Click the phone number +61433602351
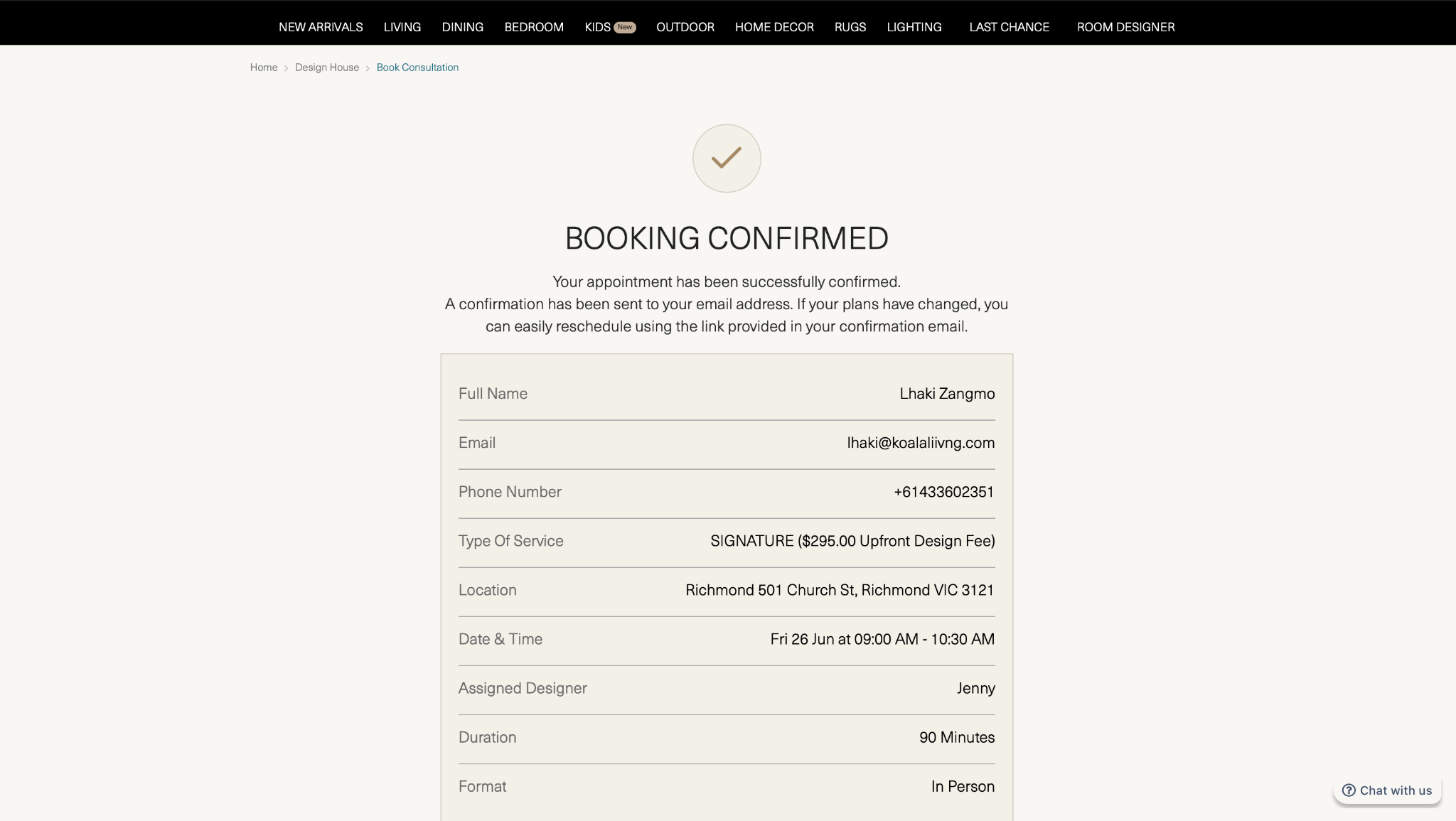 coord(944,492)
